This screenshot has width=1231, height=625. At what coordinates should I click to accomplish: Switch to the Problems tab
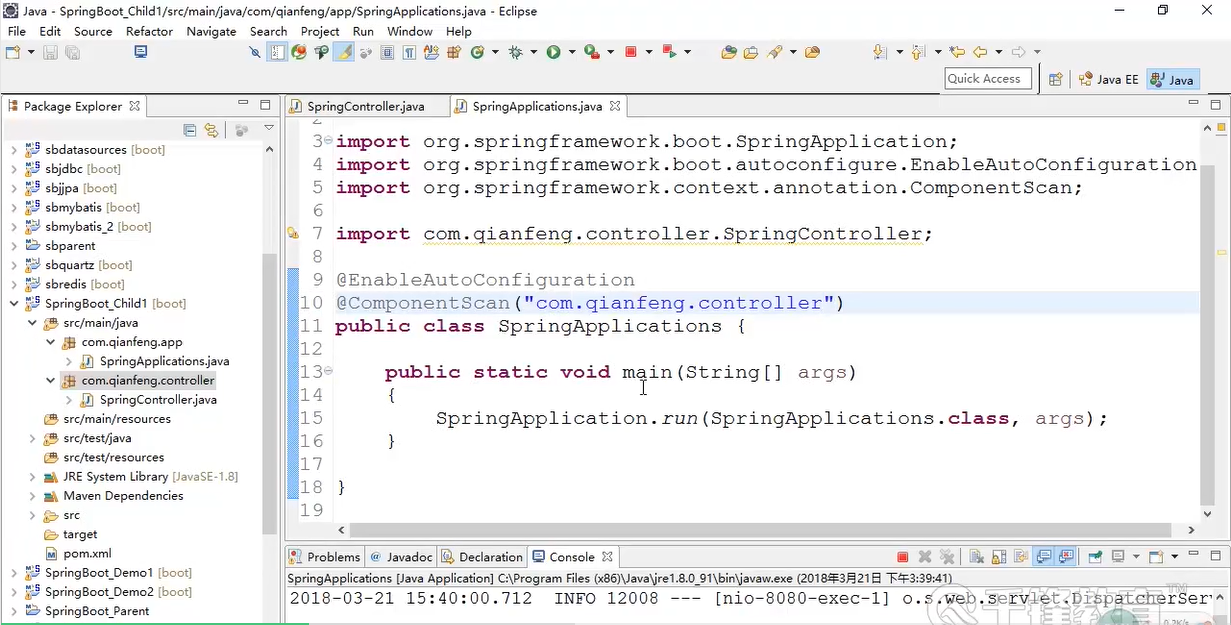pos(324,557)
